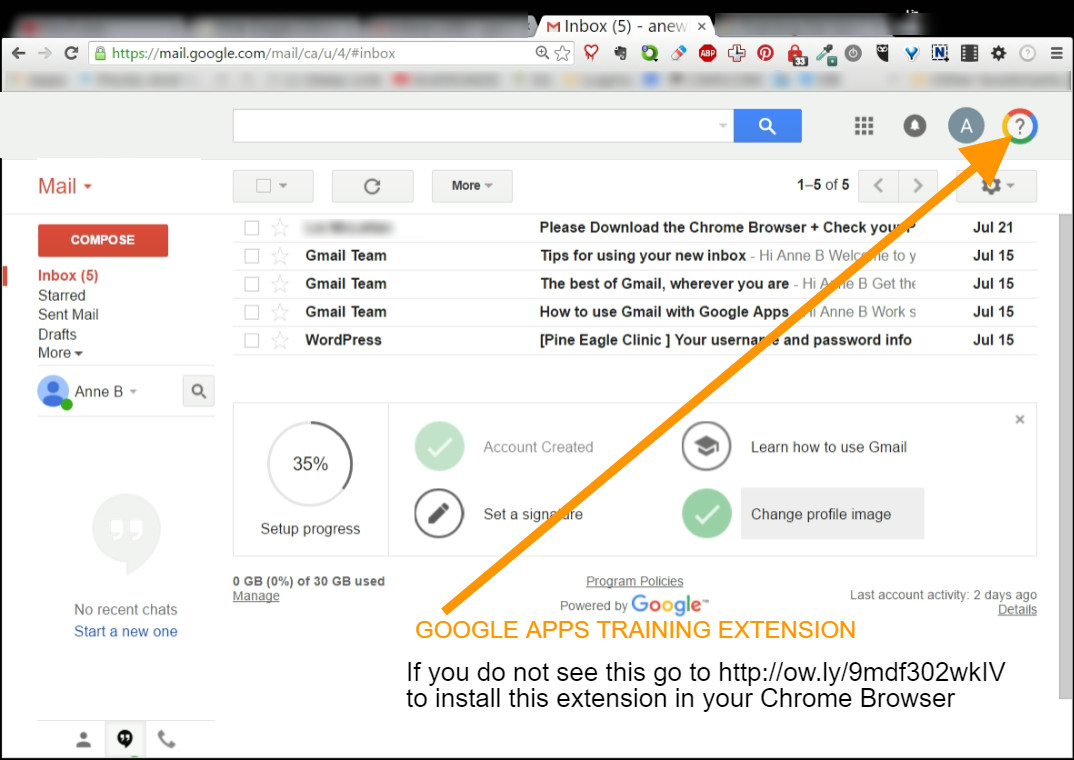Image resolution: width=1074 pixels, height=760 pixels.
Task: Click the pencil Set a signature icon
Action: coord(439,514)
